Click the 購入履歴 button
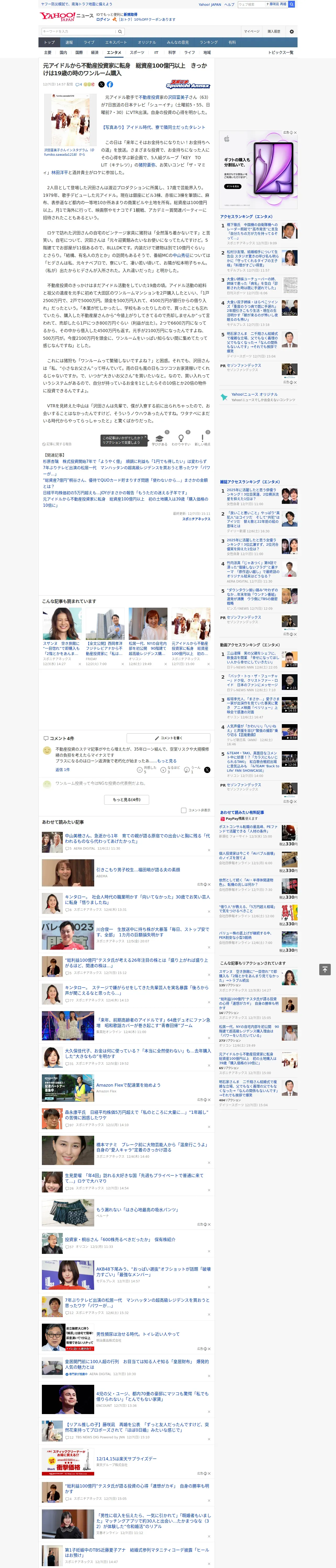 (274, 31)
